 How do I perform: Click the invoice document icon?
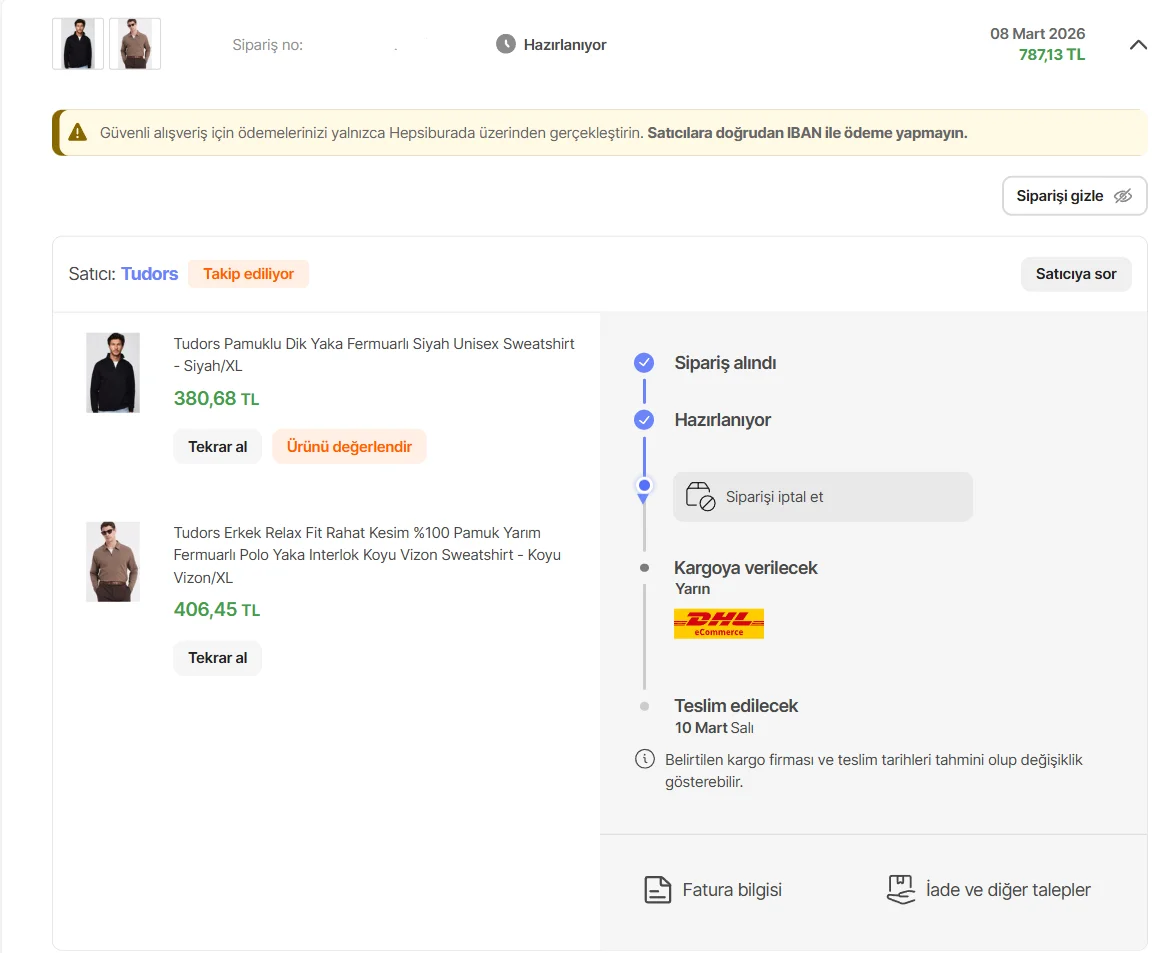pyautogui.click(x=657, y=890)
